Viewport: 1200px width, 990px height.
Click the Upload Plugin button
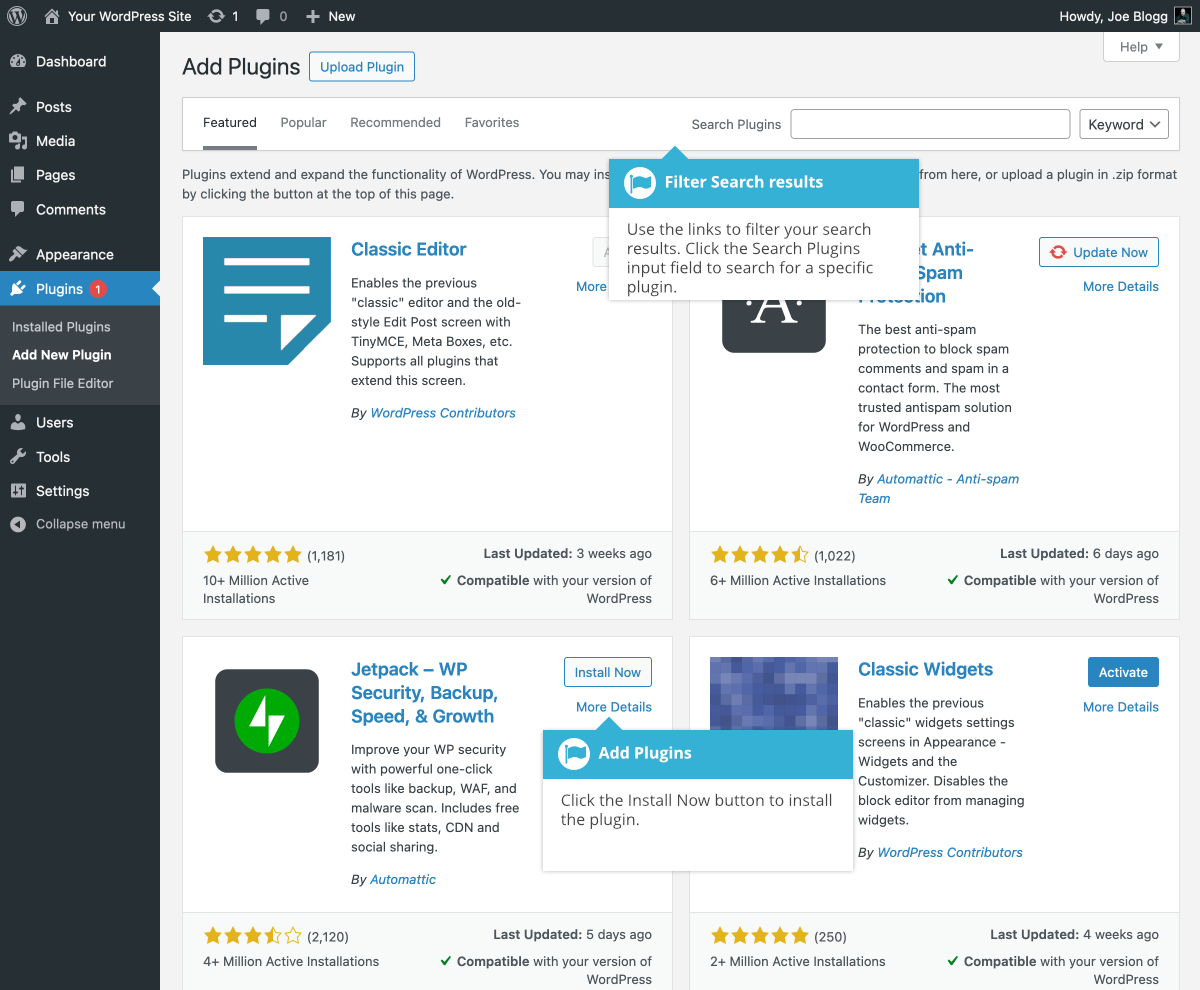pos(362,67)
